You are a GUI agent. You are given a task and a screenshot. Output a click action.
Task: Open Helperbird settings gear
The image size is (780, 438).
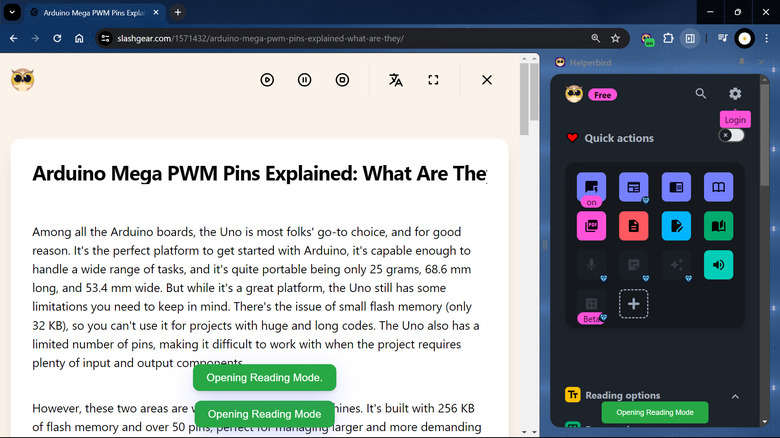735,94
